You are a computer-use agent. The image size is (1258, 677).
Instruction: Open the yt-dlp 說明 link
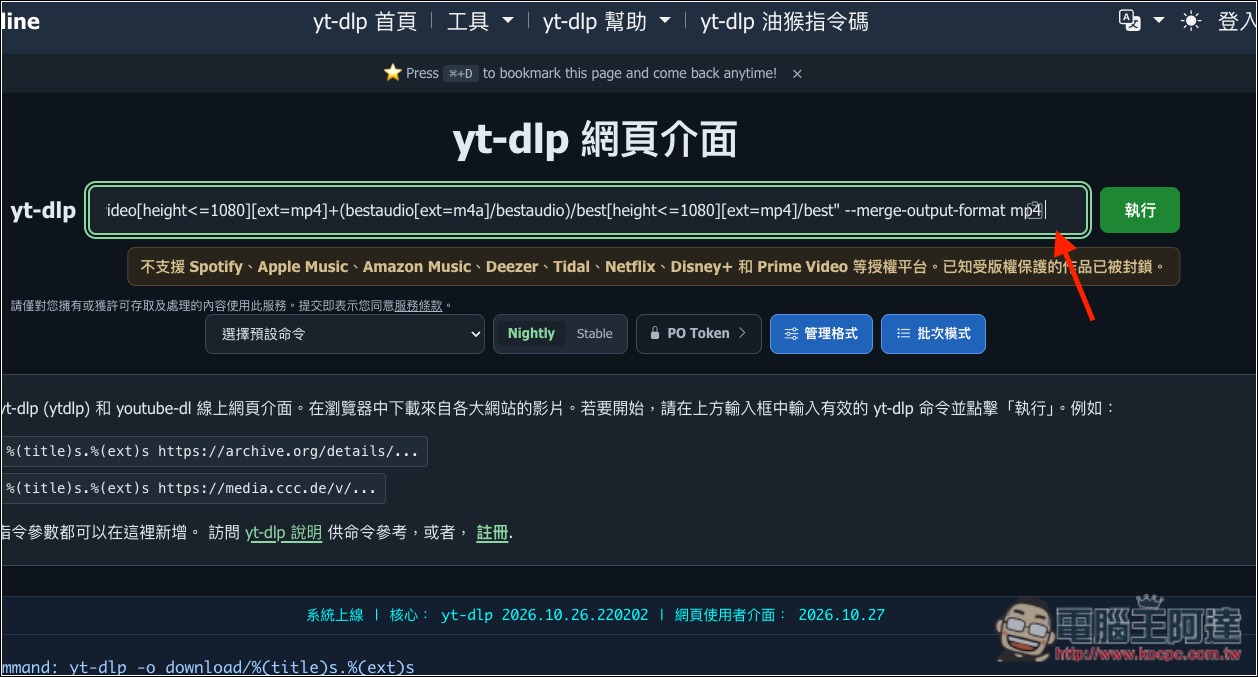284,533
